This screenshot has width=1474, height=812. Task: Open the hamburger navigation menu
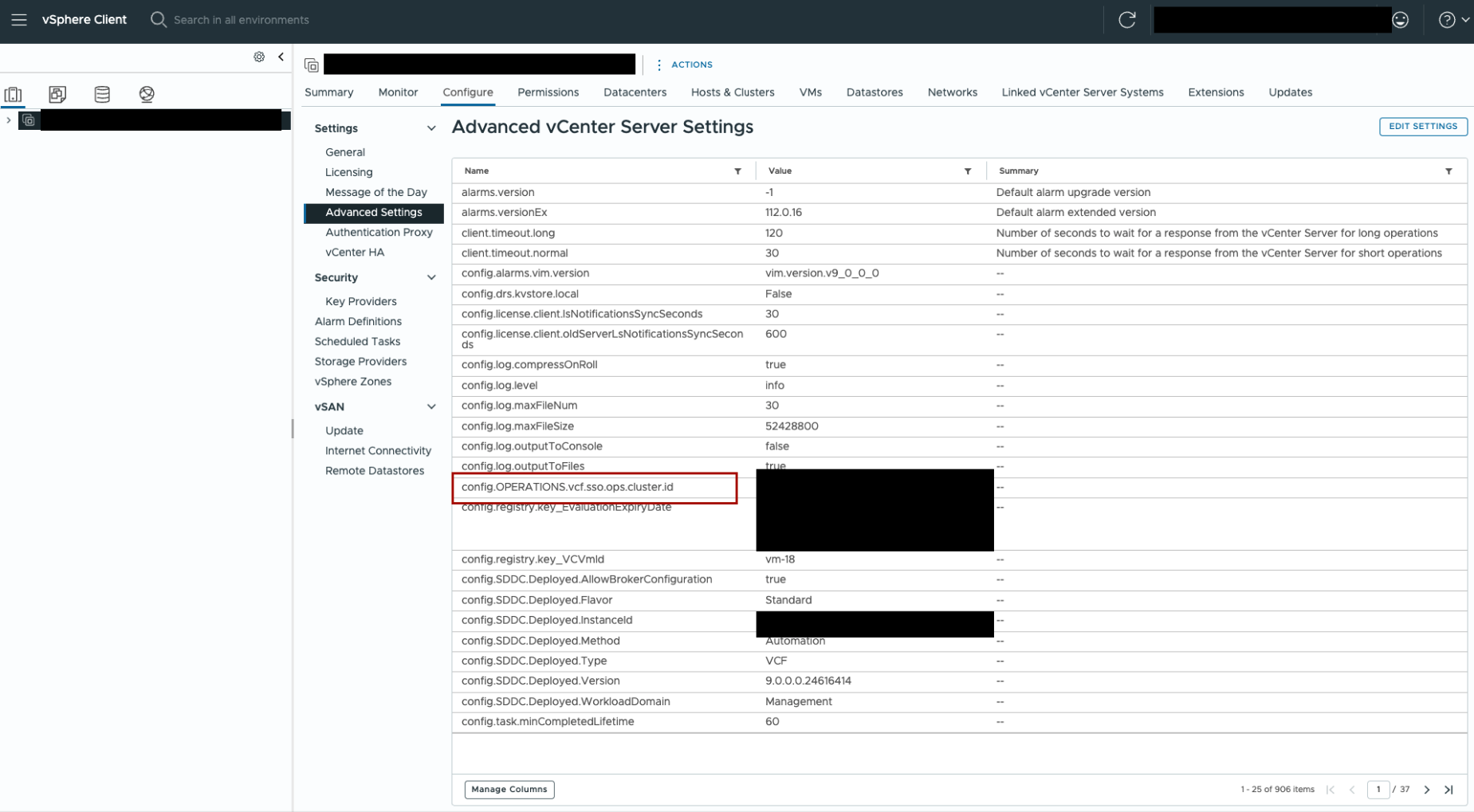(x=19, y=20)
